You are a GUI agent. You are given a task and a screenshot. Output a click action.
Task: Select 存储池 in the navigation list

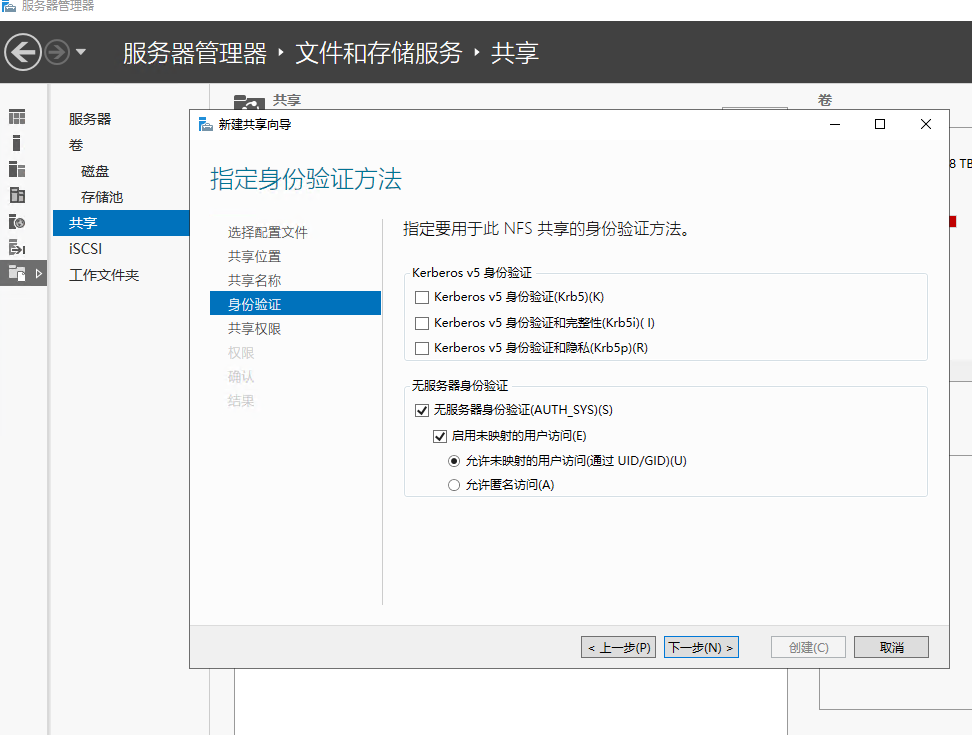[102, 197]
